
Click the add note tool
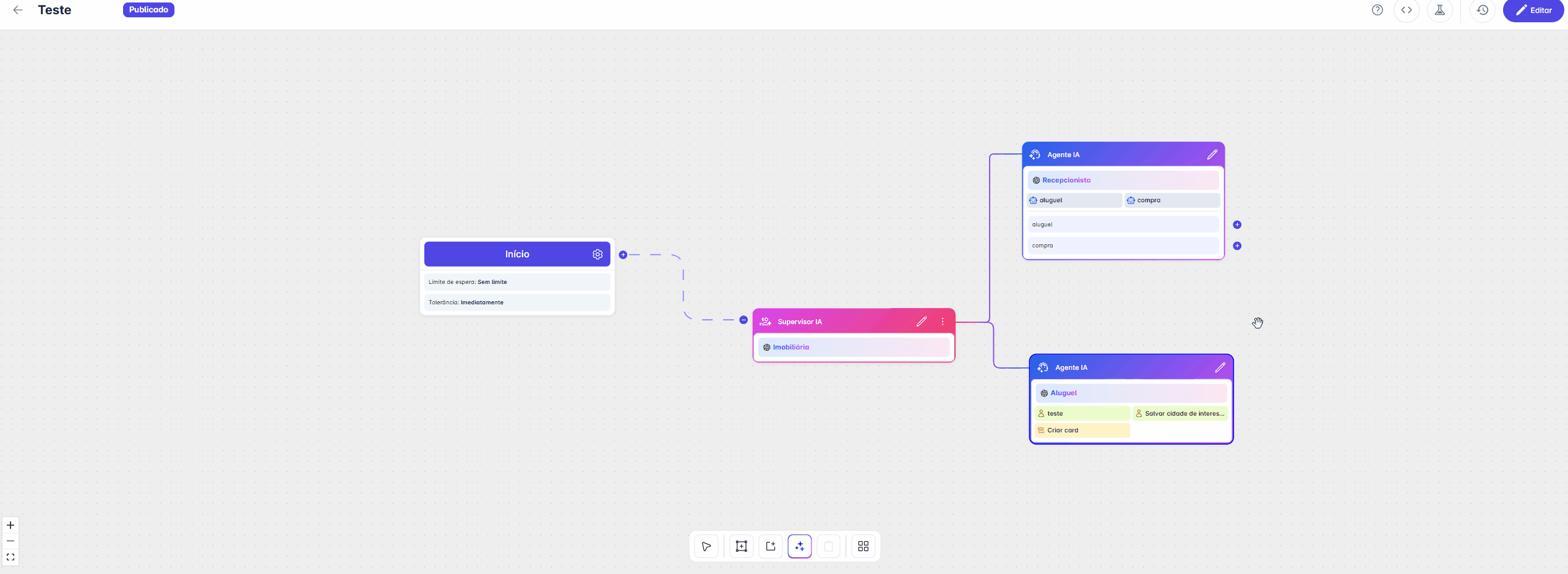[770, 546]
